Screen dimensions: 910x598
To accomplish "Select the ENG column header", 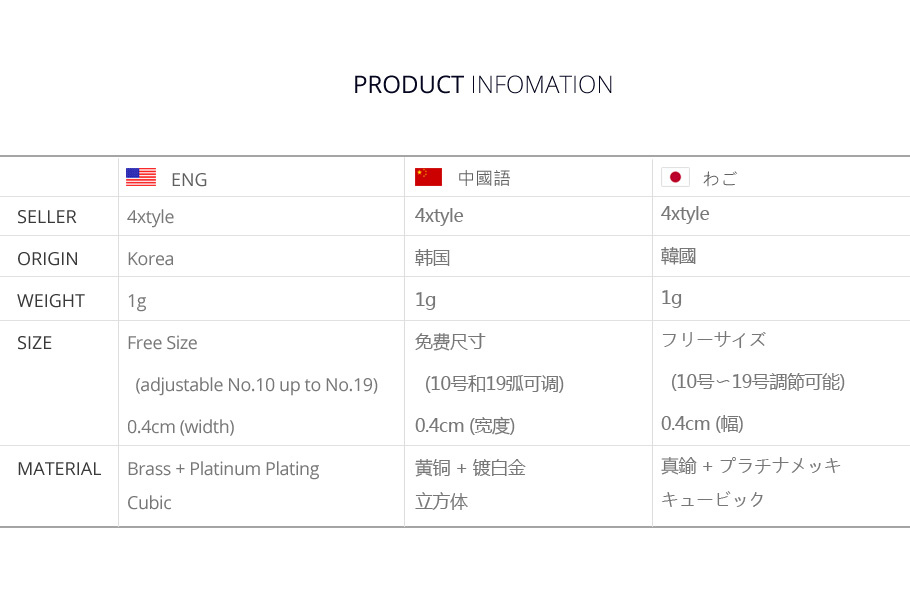I will click(x=189, y=180).
